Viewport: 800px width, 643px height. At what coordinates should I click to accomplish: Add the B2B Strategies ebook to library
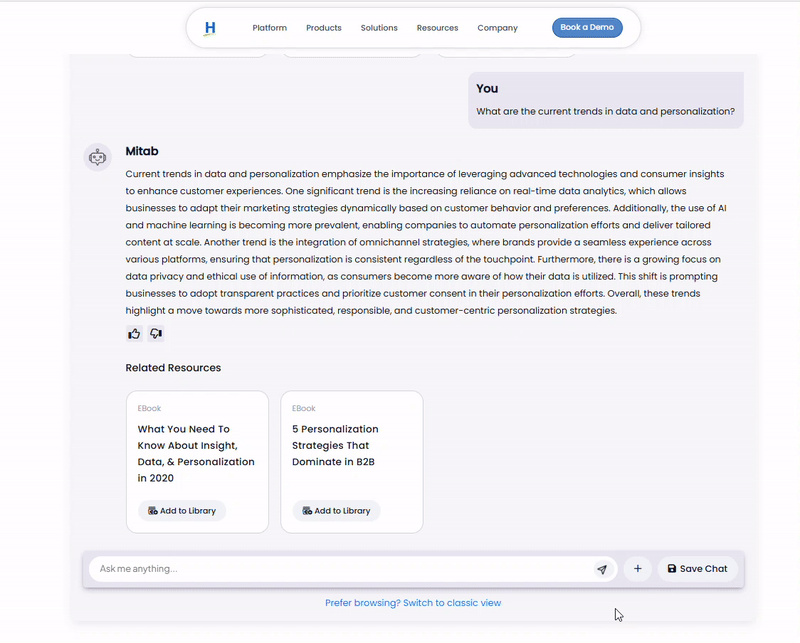[336, 511]
